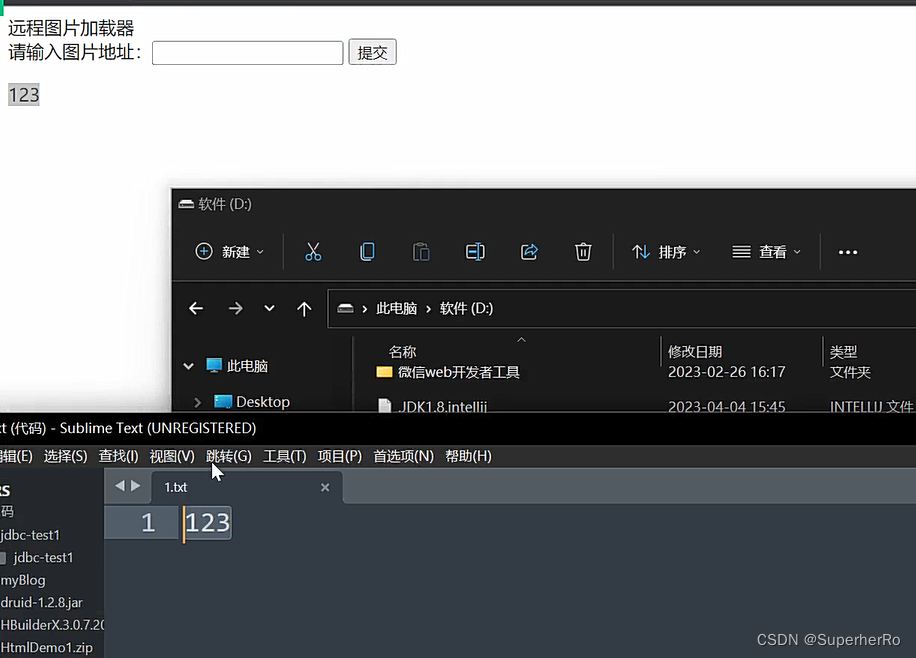
Task: Select the Cut icon in Explorer toolbar
Action: point(313,251)
